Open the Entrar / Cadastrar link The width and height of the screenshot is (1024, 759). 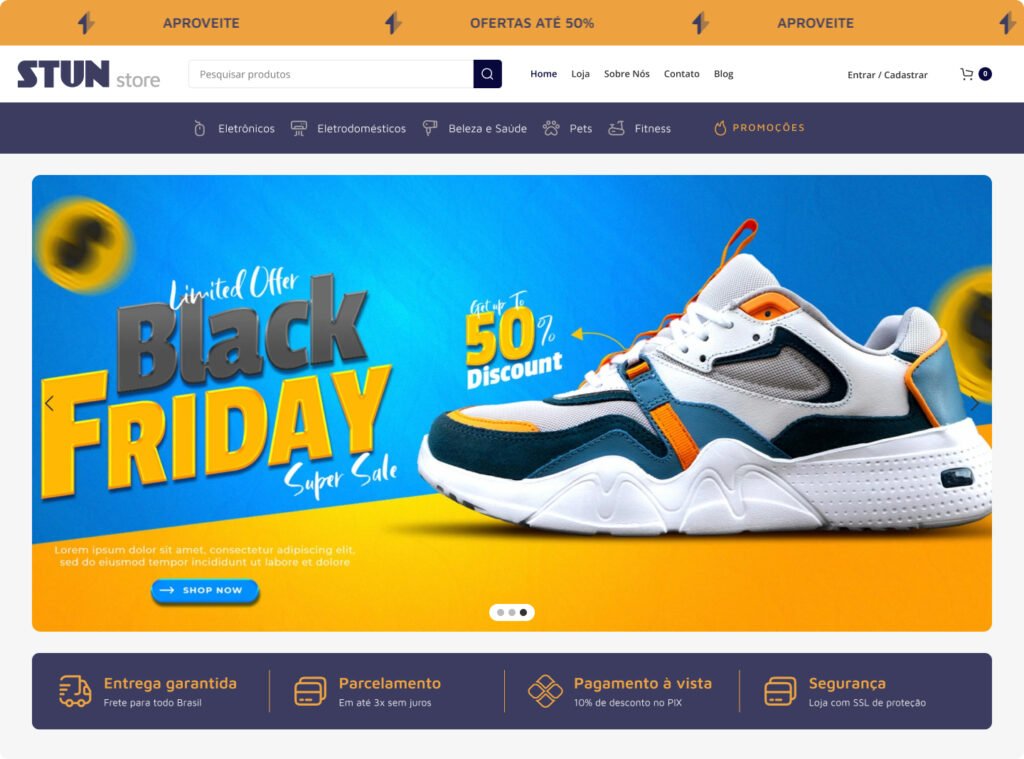coord(887,74)
